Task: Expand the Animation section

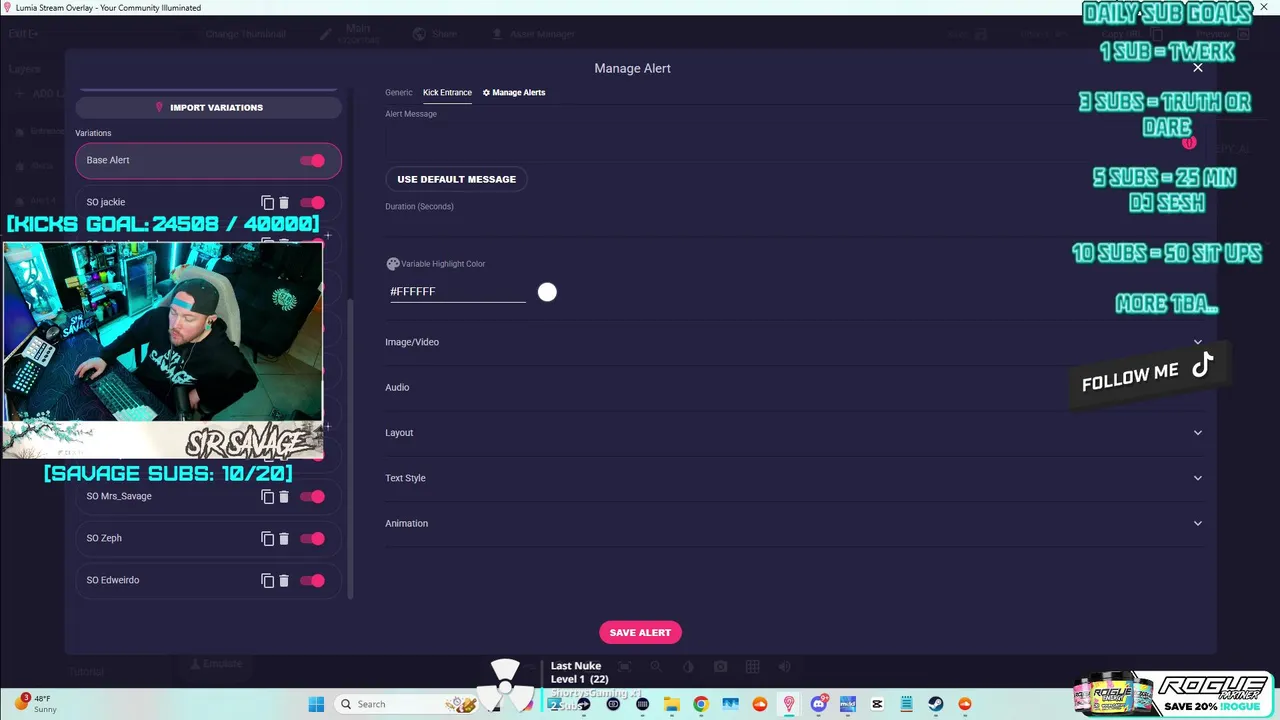Action: tap(794, 523)
